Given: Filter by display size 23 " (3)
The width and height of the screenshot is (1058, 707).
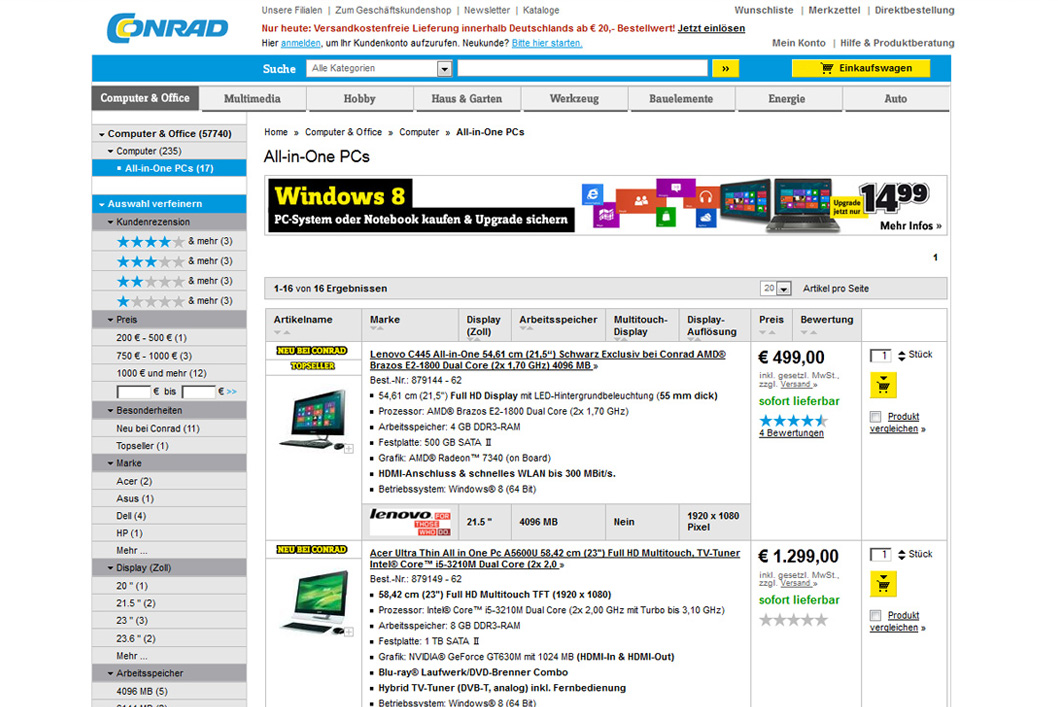Looking at the screenshot, I should [x=132, y=621].
